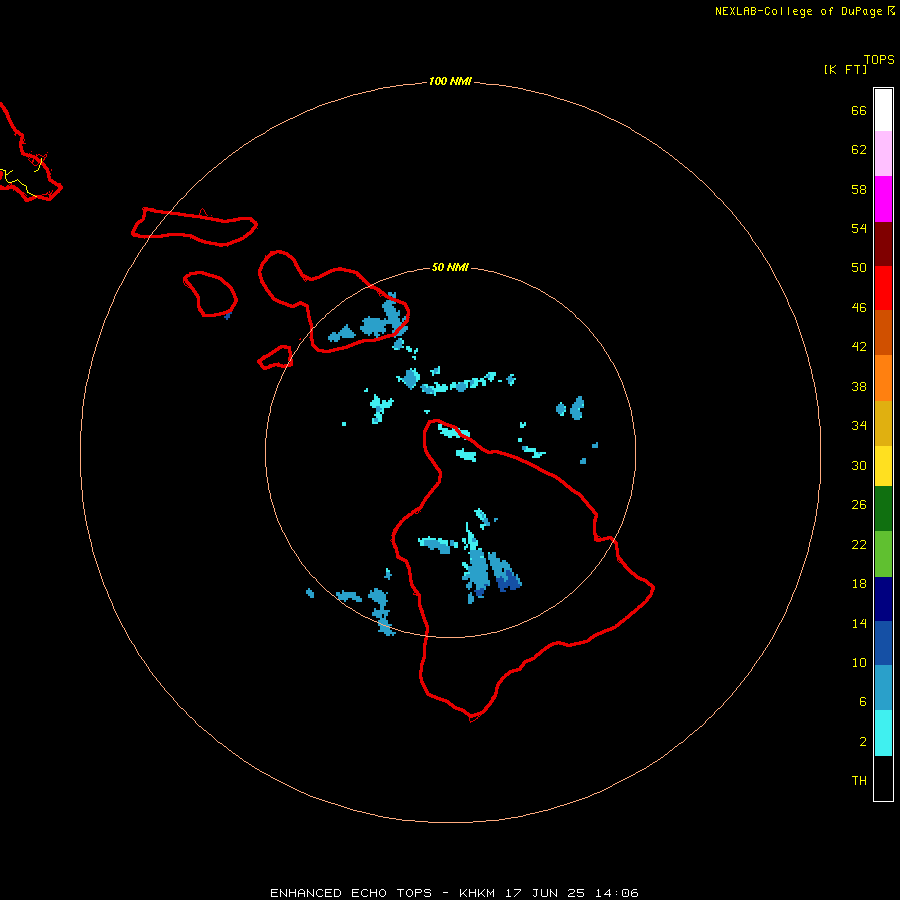900x900 pixels.
Task: Click the legend value 30
Action: click(859, 465)
